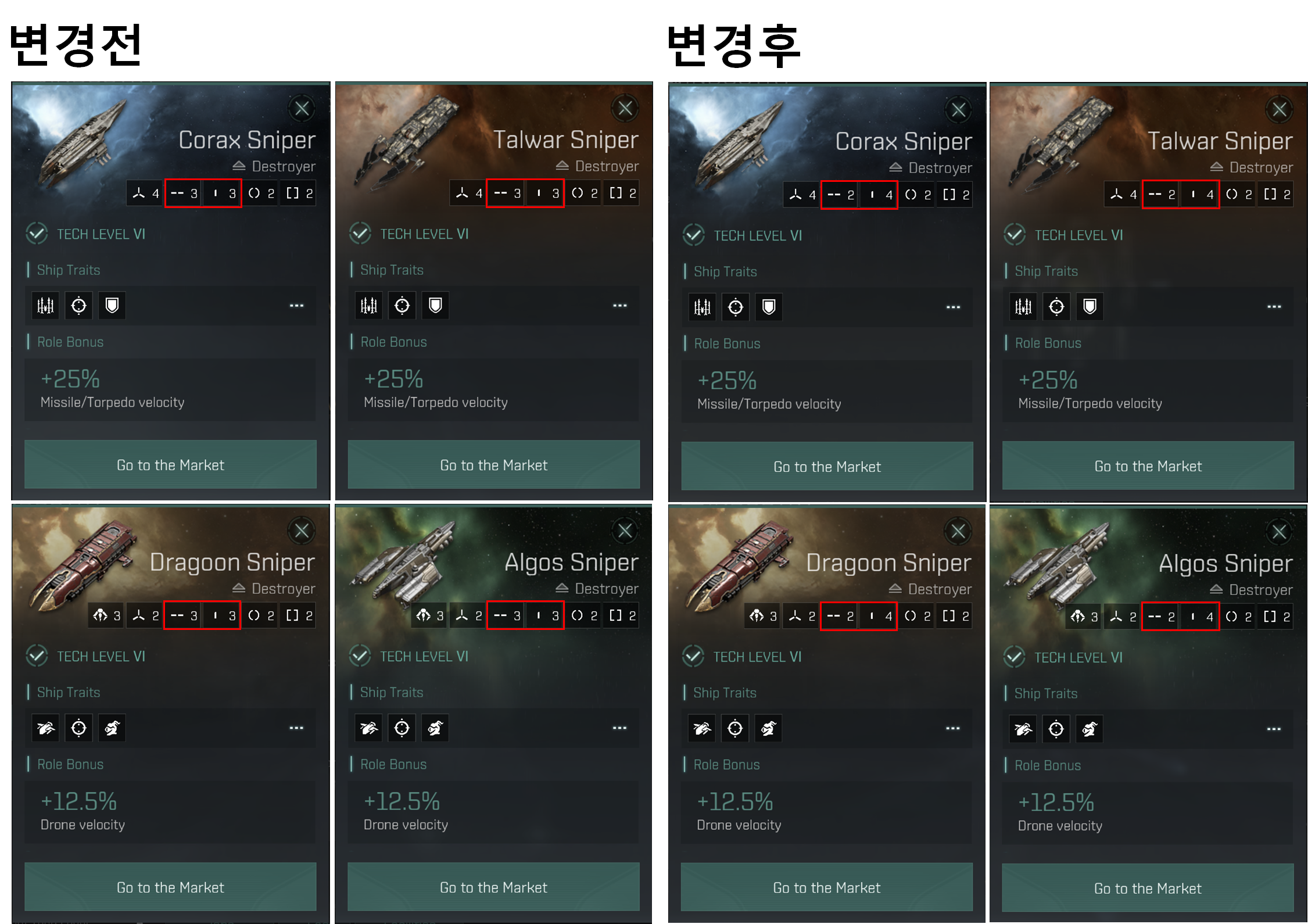Click Tech Level VI checkmark on before Algos Sniper
Screen dimensions: 1308x924
click(360, 656)
